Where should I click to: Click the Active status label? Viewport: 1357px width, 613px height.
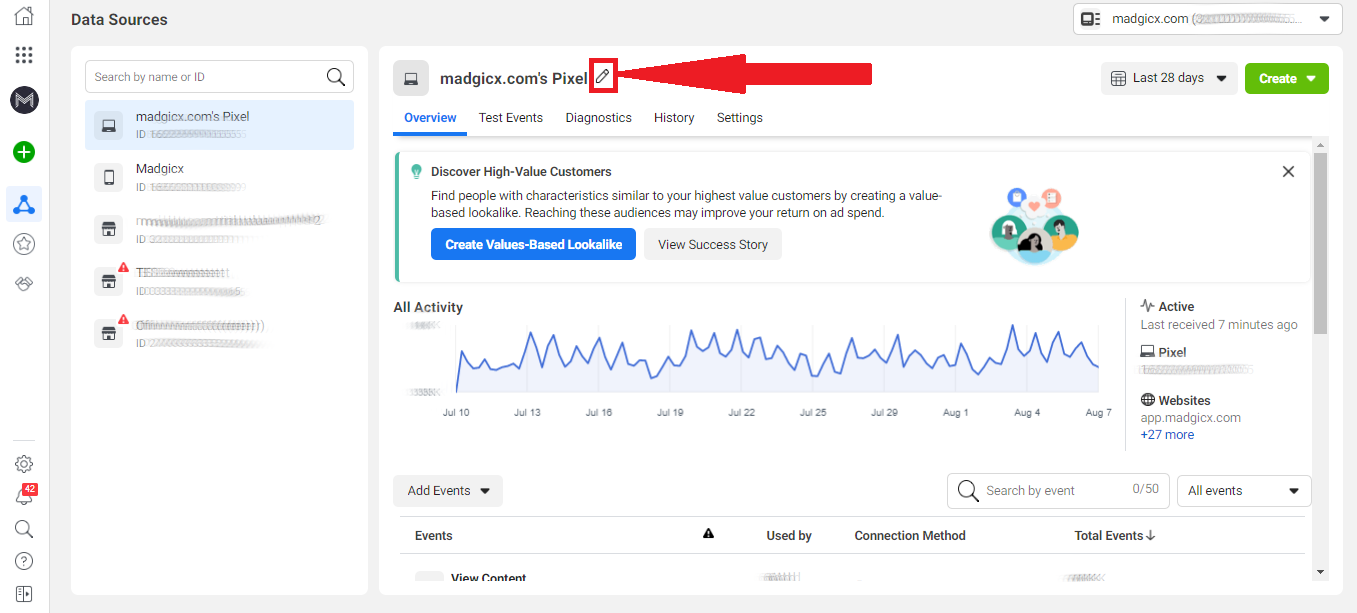(1176, 307)
